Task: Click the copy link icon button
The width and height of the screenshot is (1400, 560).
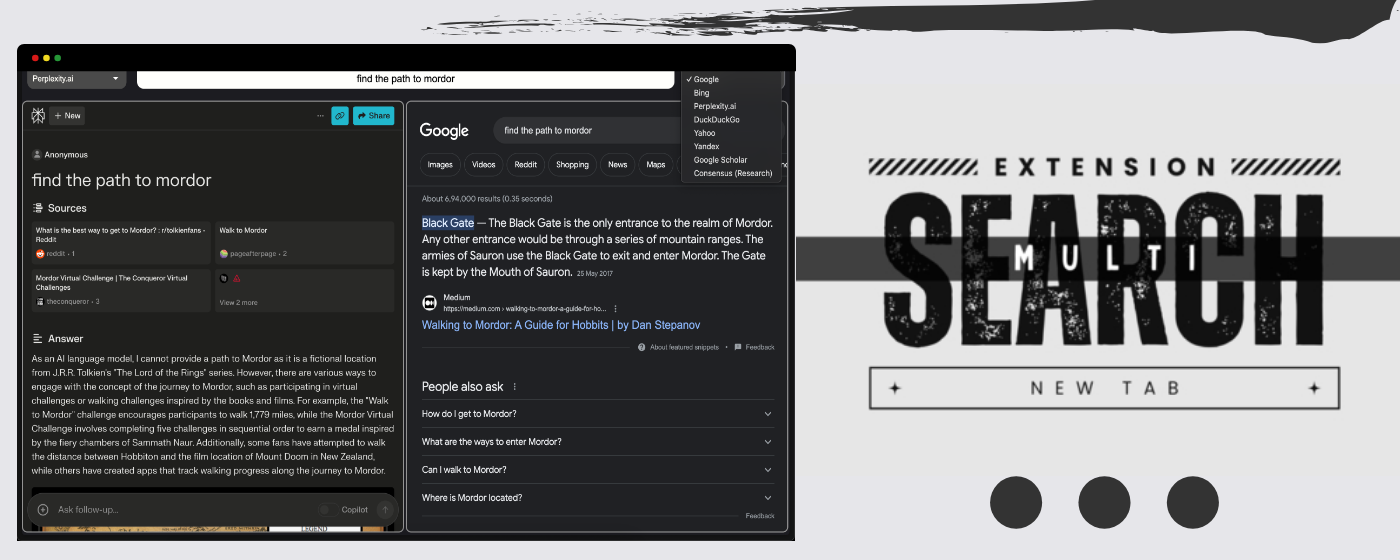Action: tap(340, 116)
